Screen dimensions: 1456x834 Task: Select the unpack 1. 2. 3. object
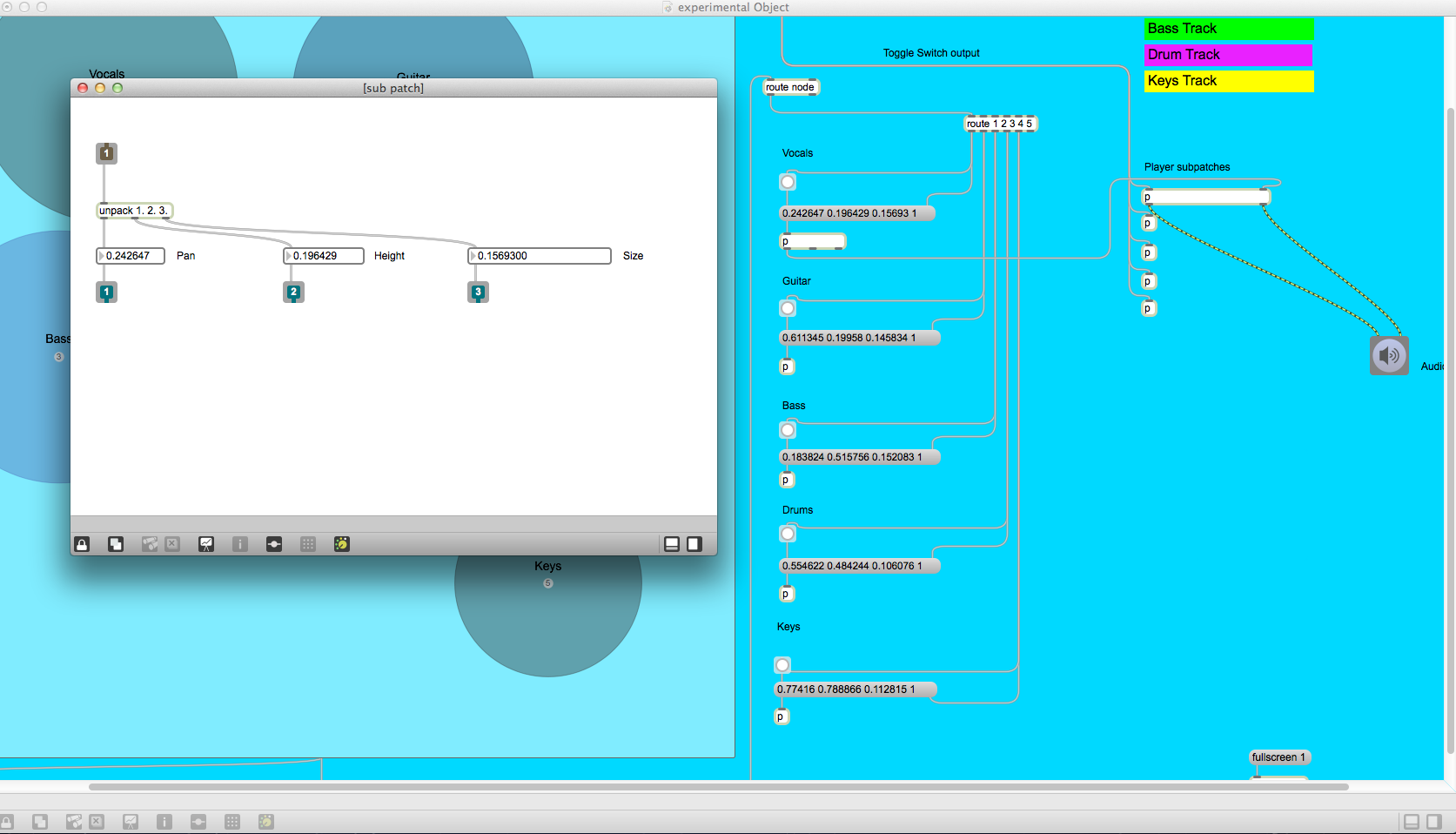click(x=134, y=211)
